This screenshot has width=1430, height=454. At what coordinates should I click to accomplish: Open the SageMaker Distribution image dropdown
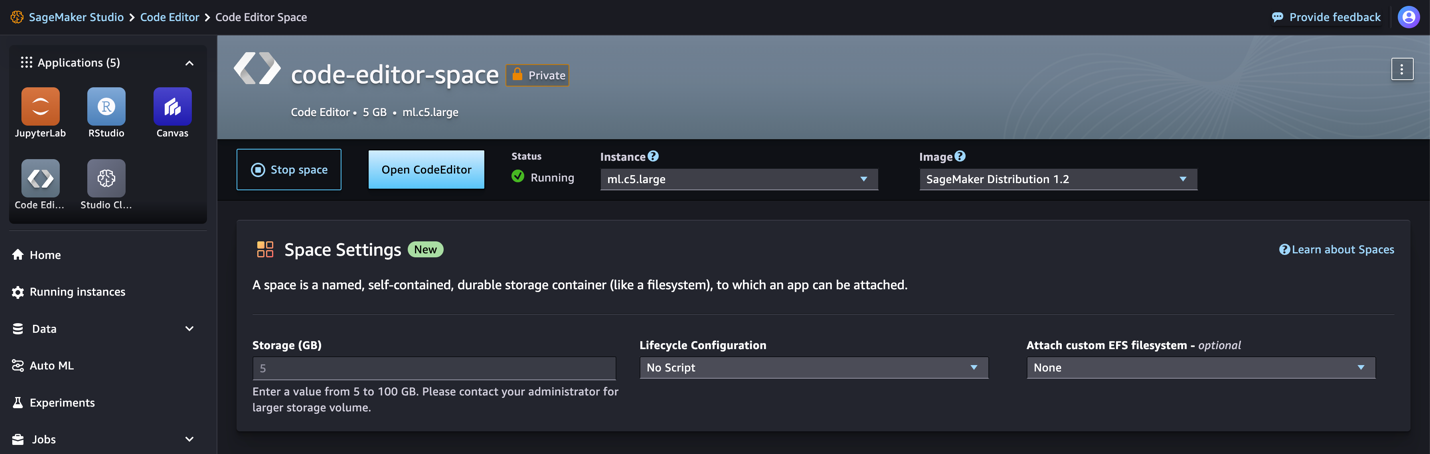coord(1057,179)
